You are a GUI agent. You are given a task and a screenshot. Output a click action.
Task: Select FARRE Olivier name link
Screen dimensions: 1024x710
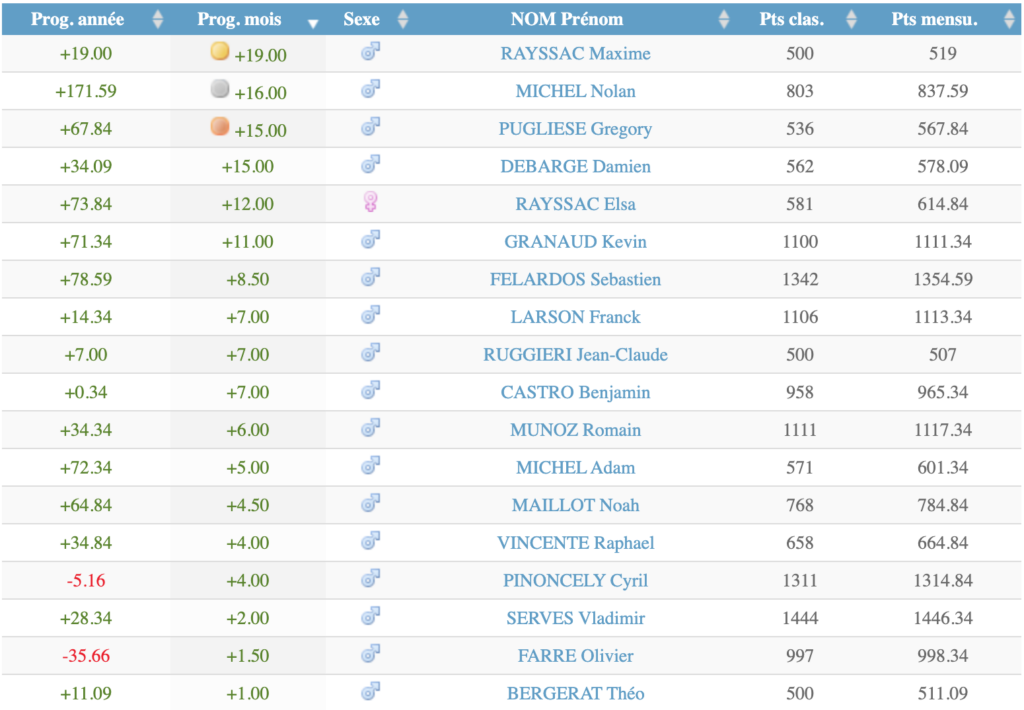(x=575, y=655)
